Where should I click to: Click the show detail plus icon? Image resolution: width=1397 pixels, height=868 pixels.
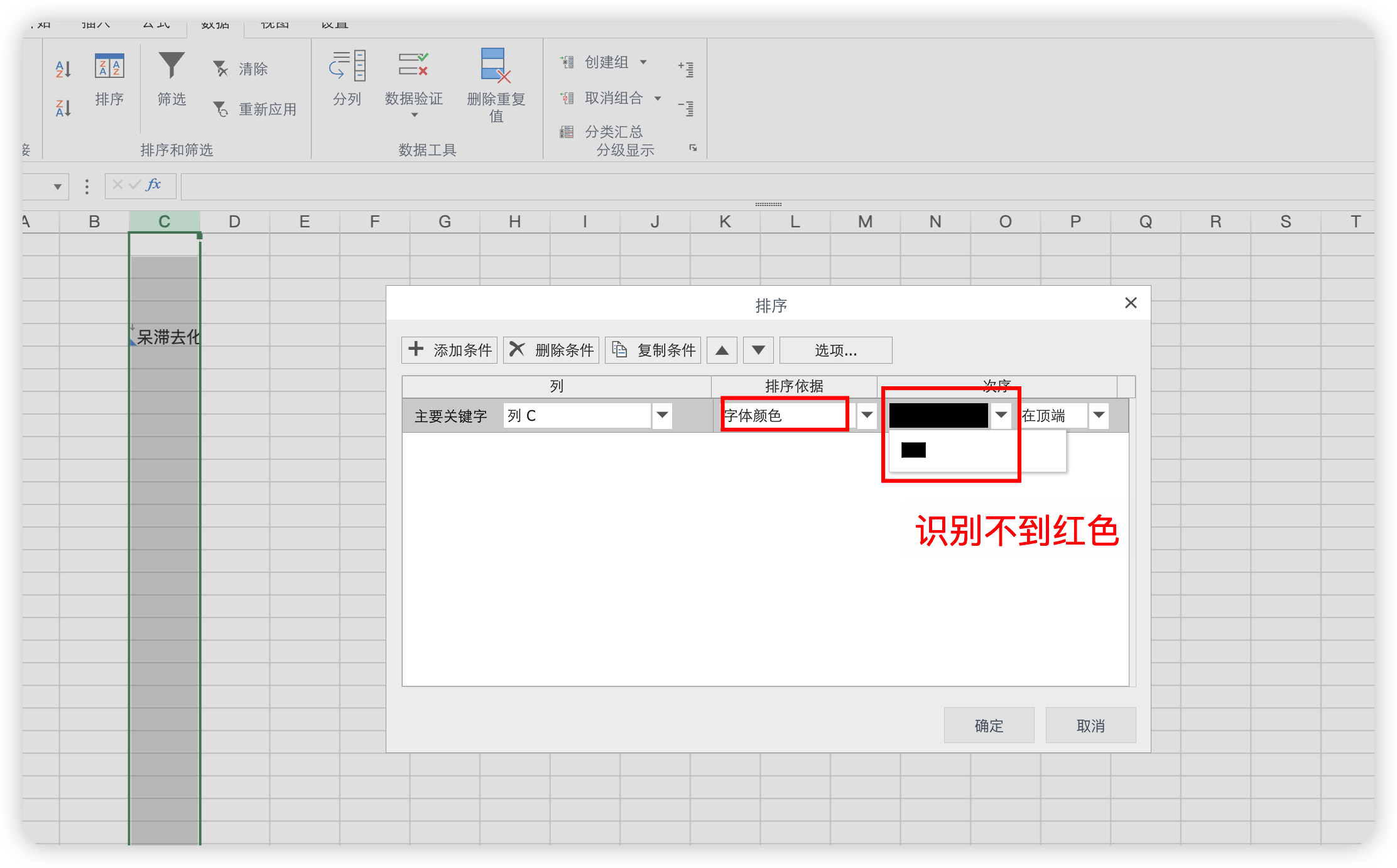pyautogui.click(x=686, y=68)
